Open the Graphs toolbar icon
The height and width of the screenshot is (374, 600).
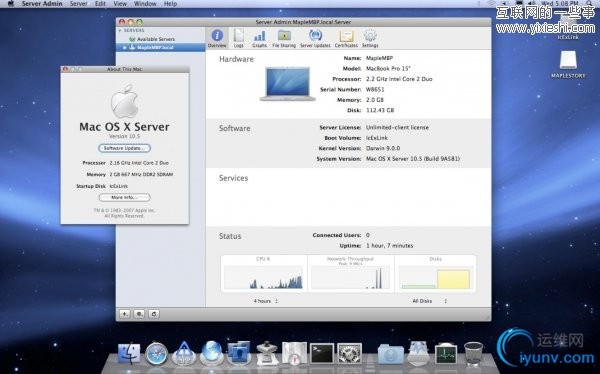click(259, 39)
